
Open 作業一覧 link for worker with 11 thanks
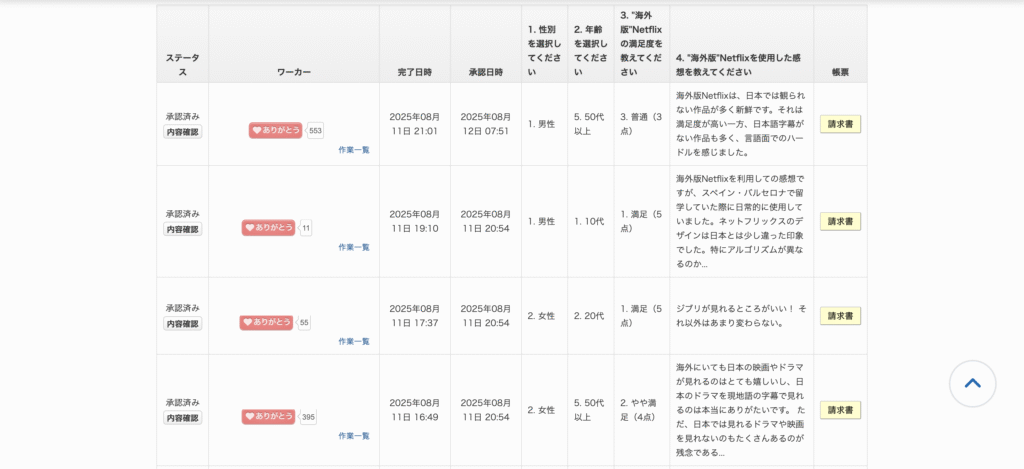click(353, 247)
